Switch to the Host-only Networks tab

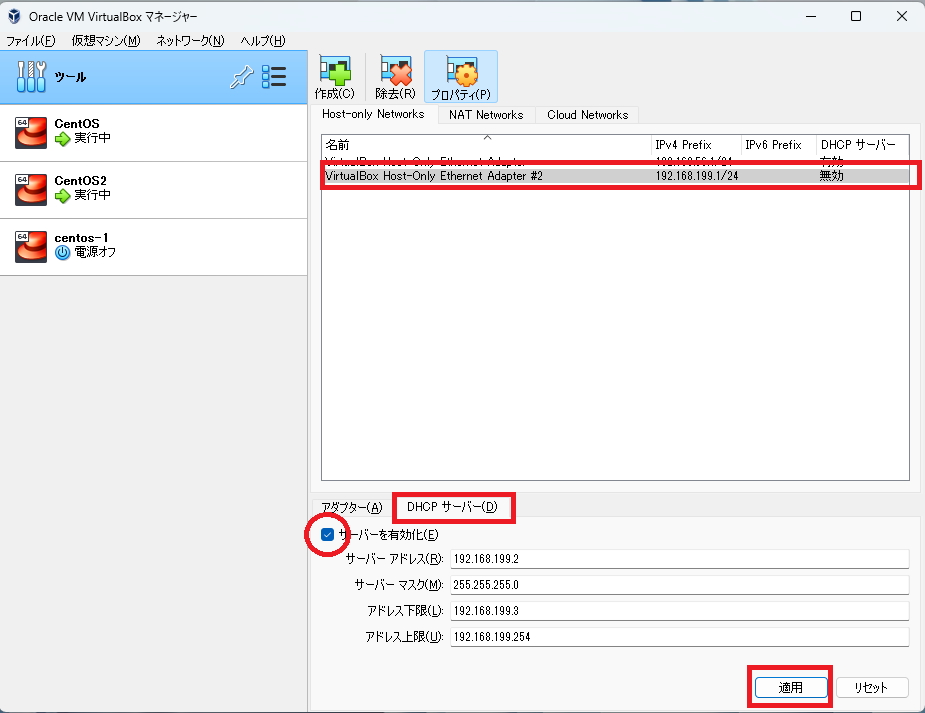(x=373, y=114)
